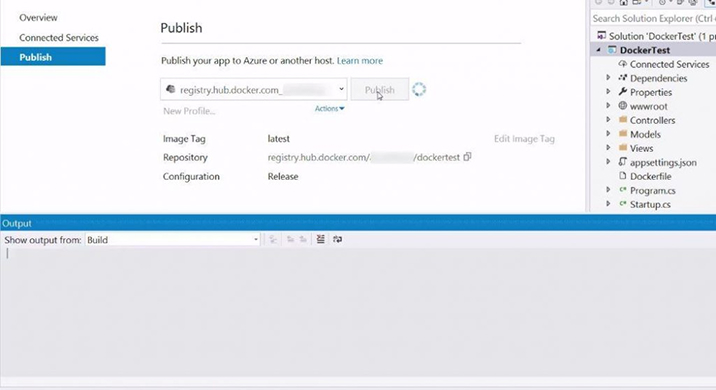Click the Find Message in Code icon
The image size is (716, 390).
click(x=273, y=239)
